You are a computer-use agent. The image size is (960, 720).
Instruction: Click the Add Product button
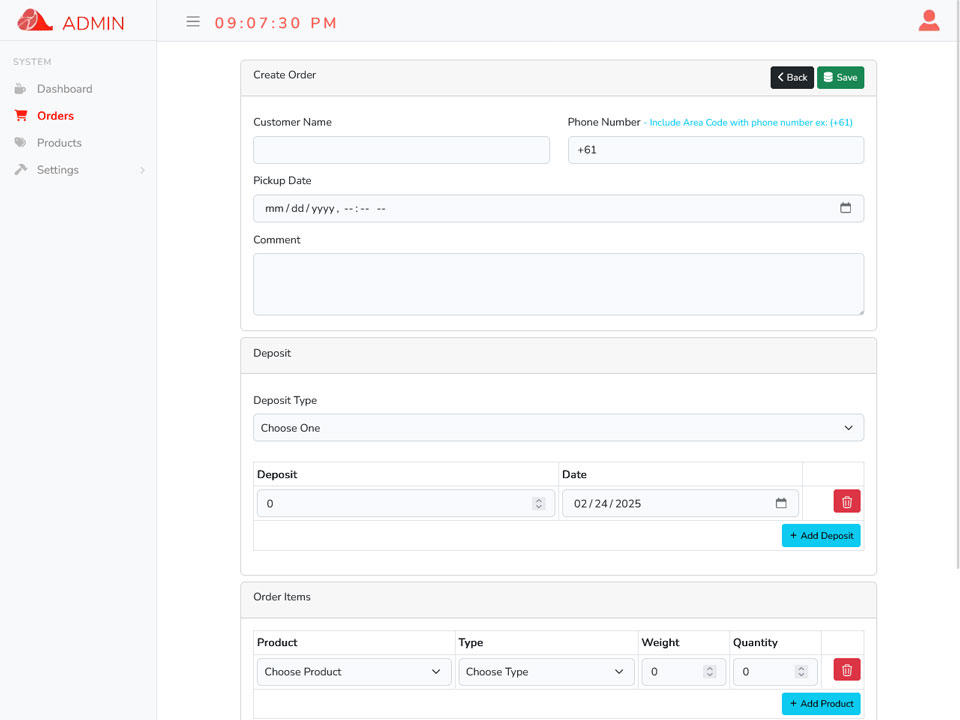point(821,703)
